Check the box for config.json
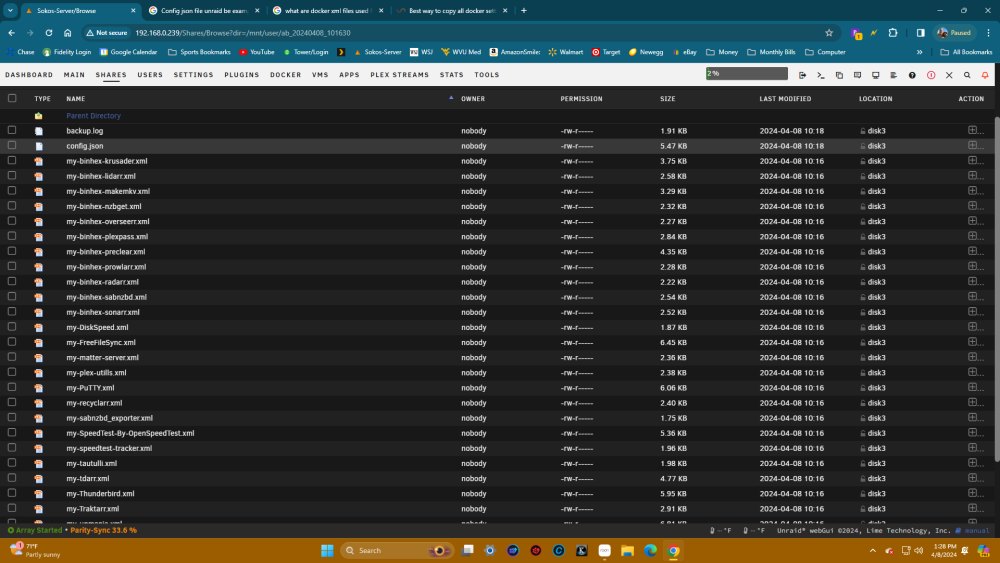Image resolution: width=1000 pixels, height=563 pixels. coord(12,145)
